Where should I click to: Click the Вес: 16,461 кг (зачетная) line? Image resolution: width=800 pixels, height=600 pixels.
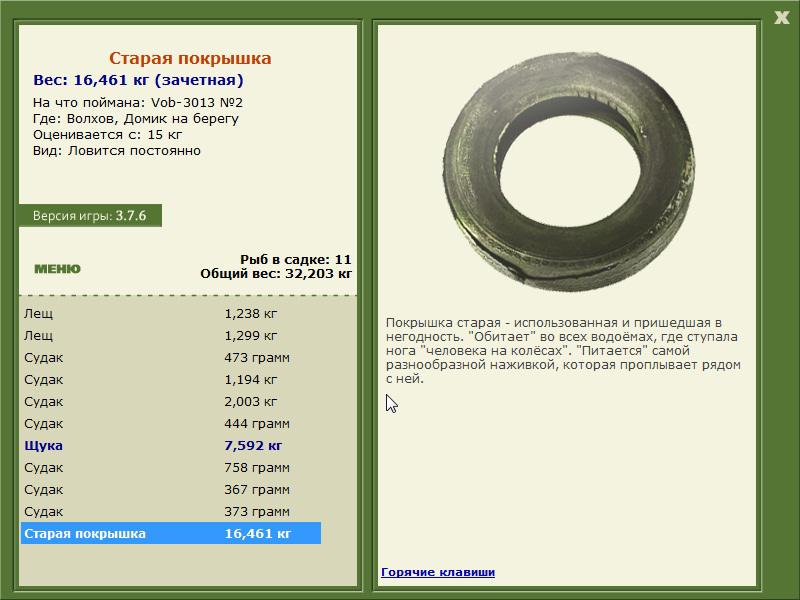coord(138,80)
